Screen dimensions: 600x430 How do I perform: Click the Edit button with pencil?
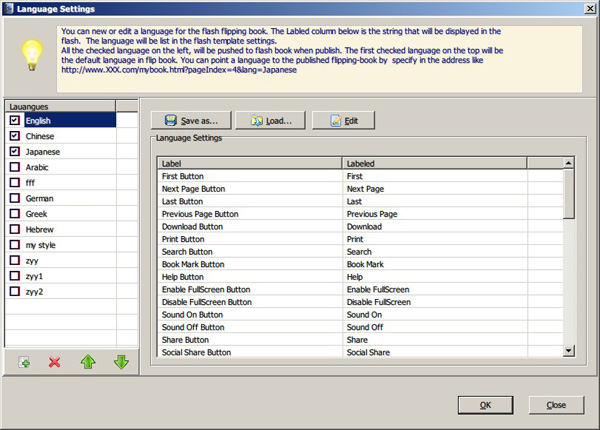pos(343,121)
